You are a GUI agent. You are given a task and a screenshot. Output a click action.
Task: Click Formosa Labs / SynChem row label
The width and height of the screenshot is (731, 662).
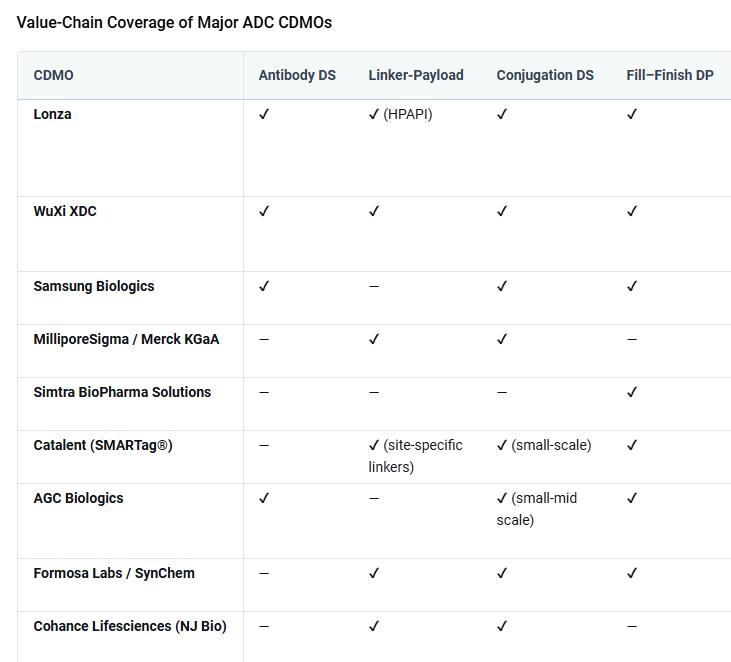114,573
